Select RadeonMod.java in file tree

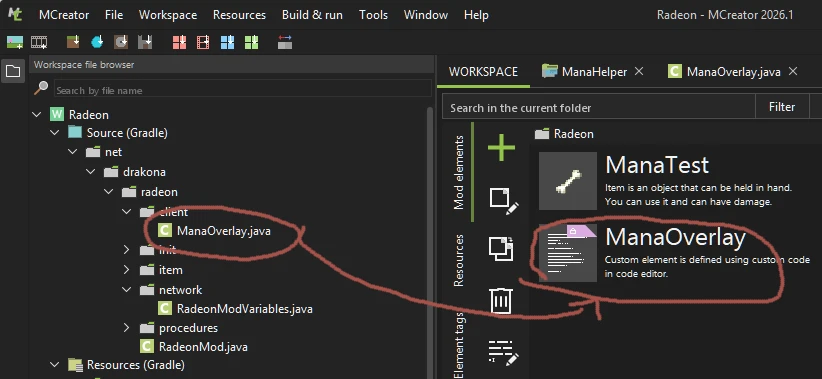pyautogui.click(x=194, y=346)
